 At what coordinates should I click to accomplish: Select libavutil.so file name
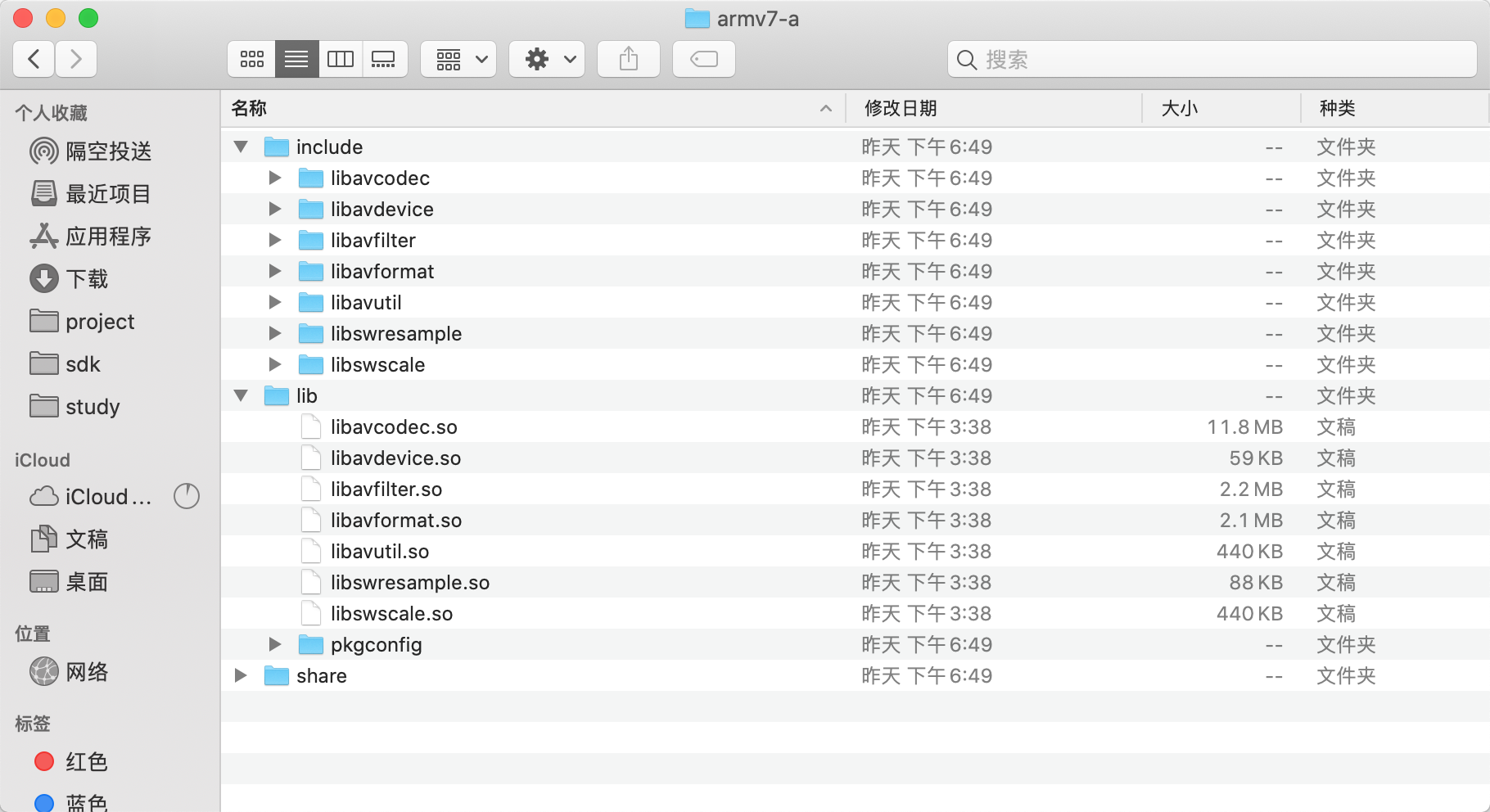[x=380, y=552]
